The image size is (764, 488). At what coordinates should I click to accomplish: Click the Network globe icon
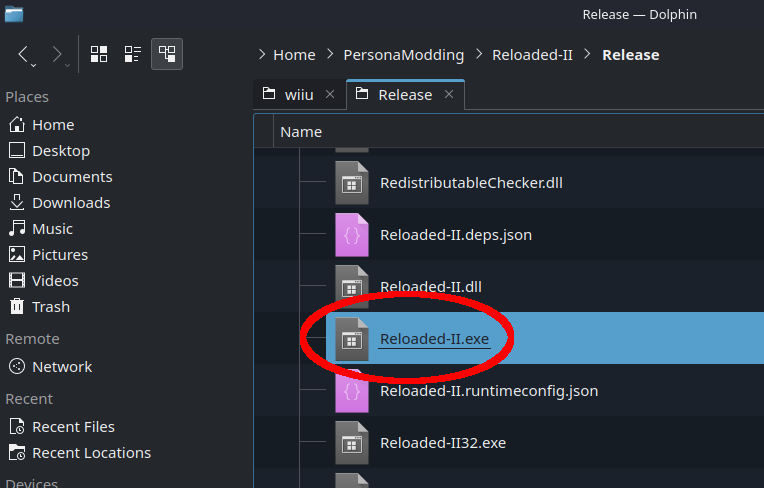[17, 366]
